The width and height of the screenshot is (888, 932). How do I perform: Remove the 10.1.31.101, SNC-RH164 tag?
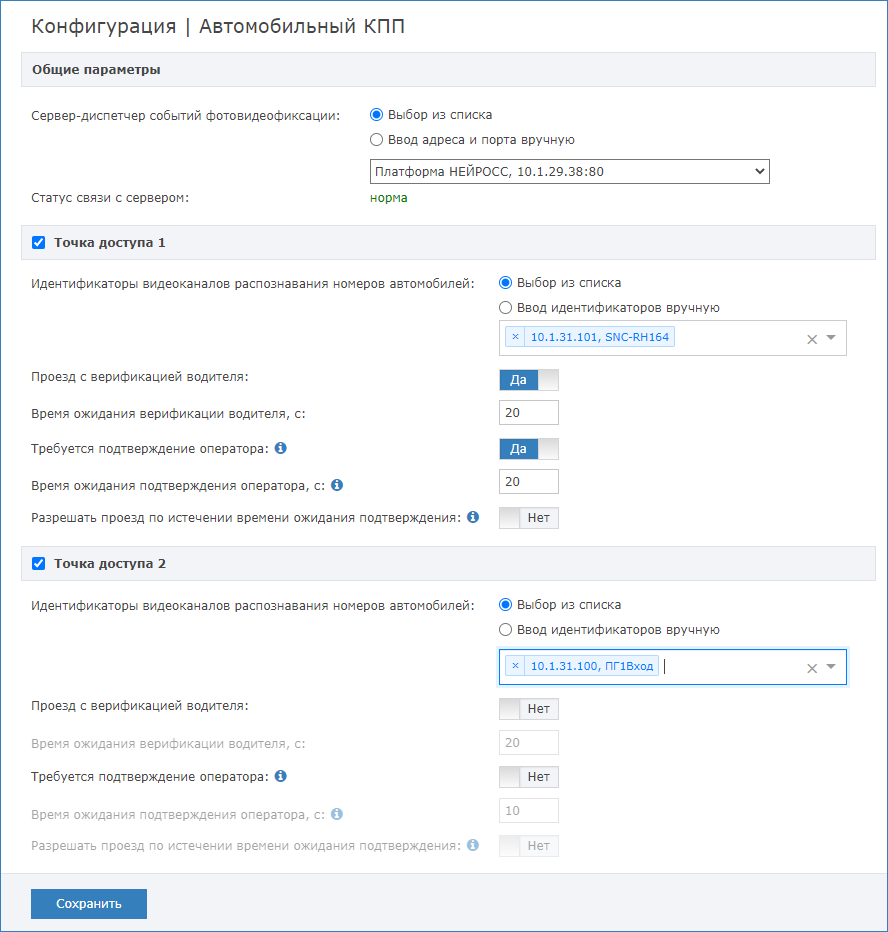point(515,337)
